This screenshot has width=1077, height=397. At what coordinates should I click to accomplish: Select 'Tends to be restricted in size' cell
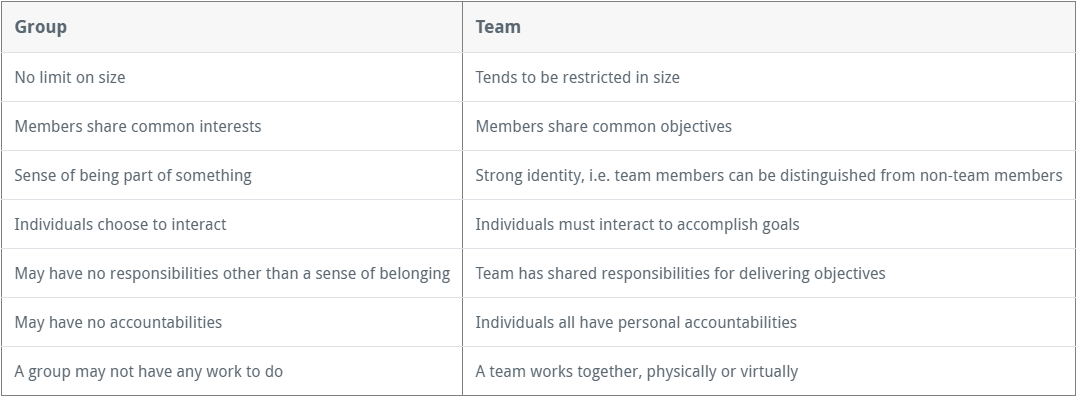coord(769,77)
